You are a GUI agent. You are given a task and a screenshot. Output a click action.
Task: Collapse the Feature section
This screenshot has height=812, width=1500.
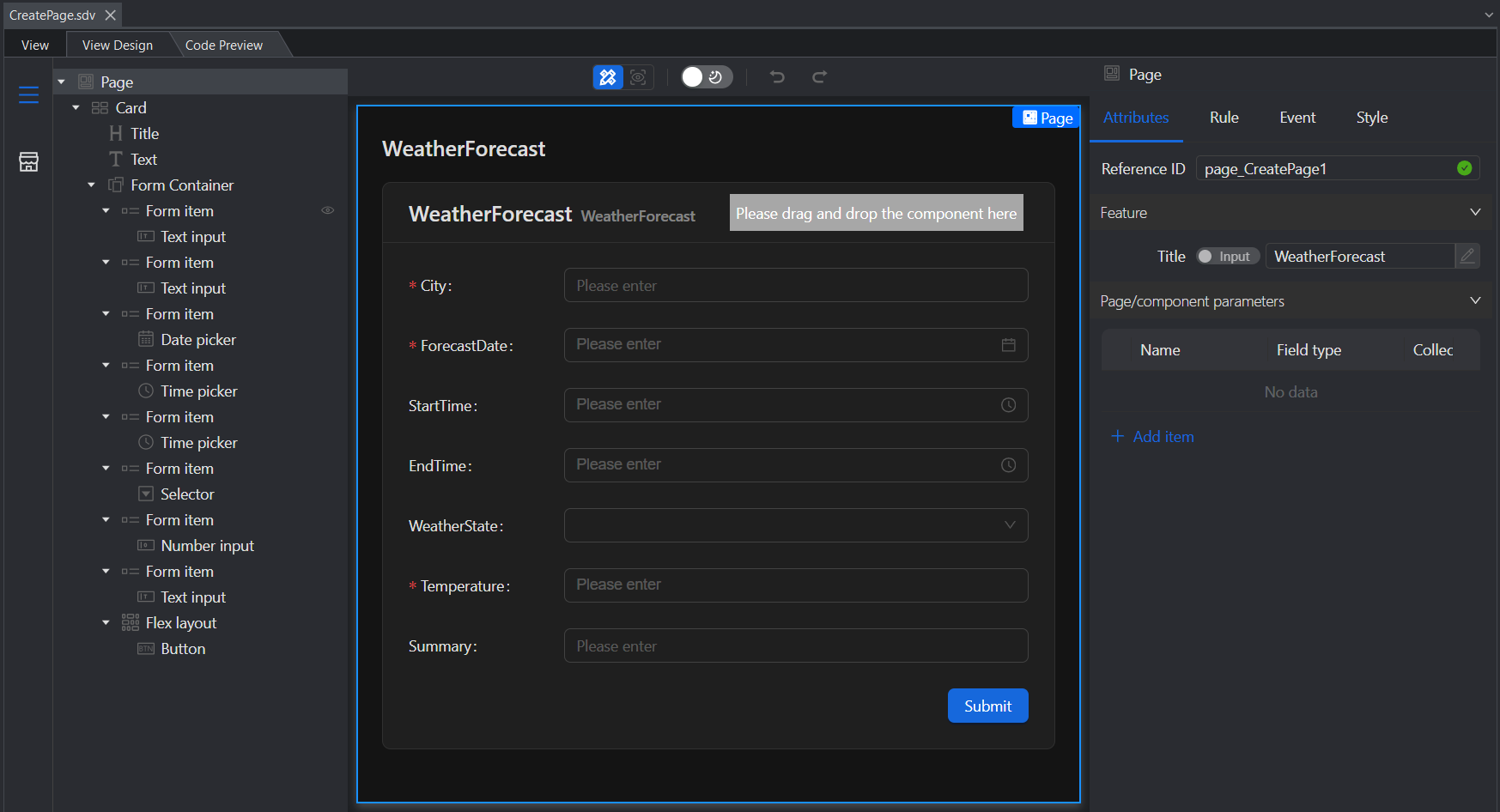pos(1475,212)
